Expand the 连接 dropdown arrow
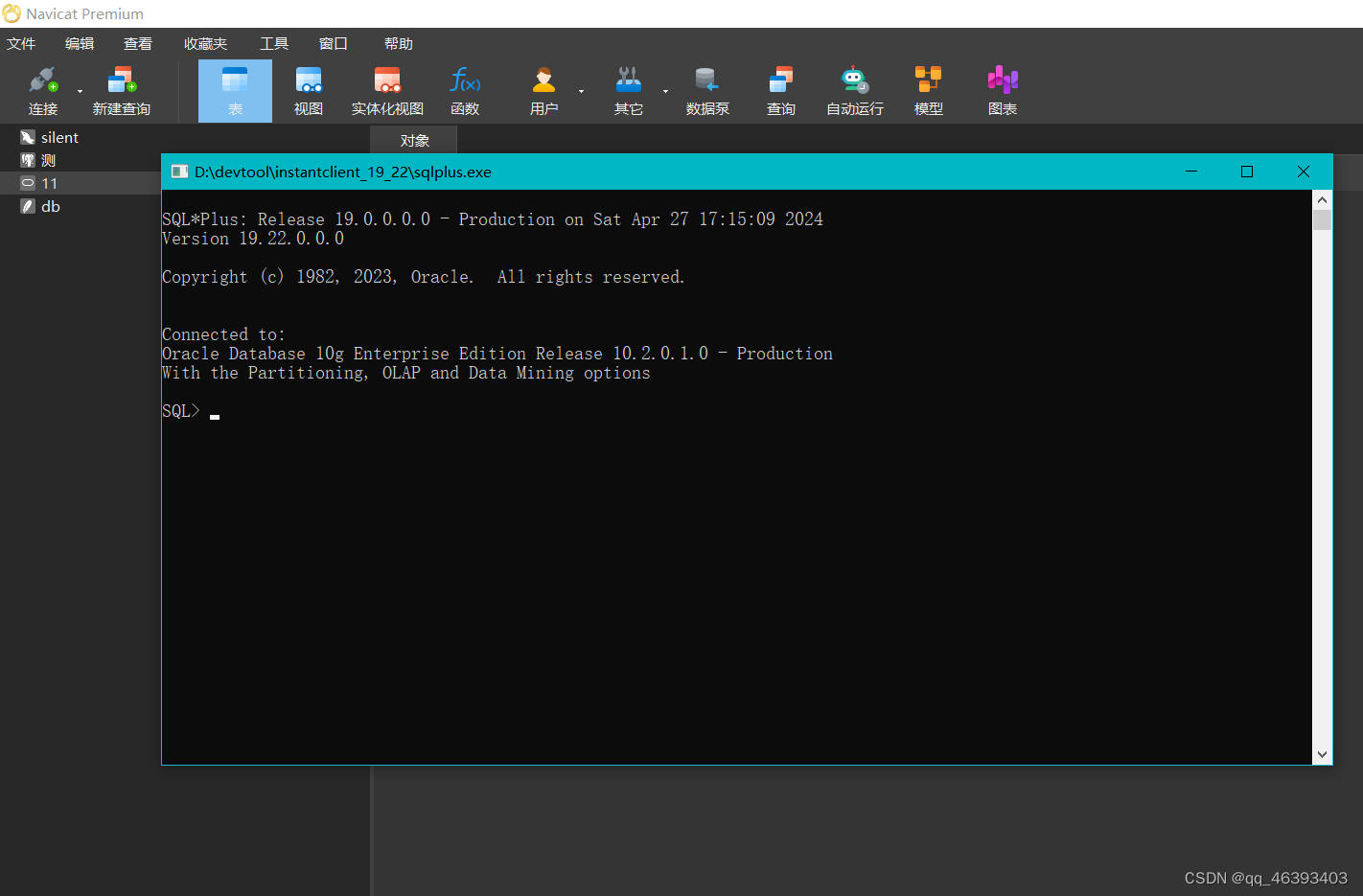 click(80, 91)
